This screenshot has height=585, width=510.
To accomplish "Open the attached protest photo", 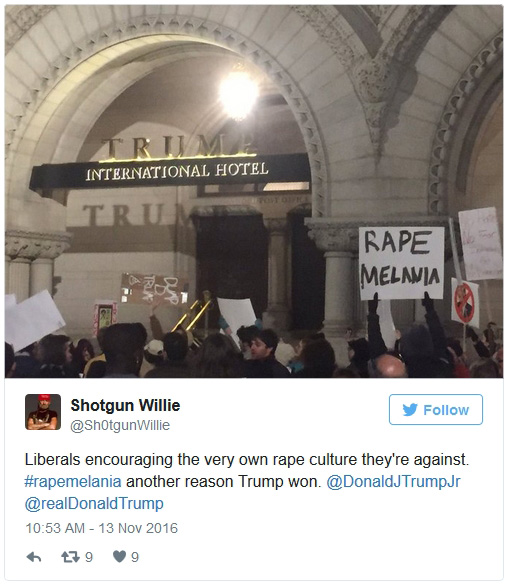I will (x=254, y=192).
